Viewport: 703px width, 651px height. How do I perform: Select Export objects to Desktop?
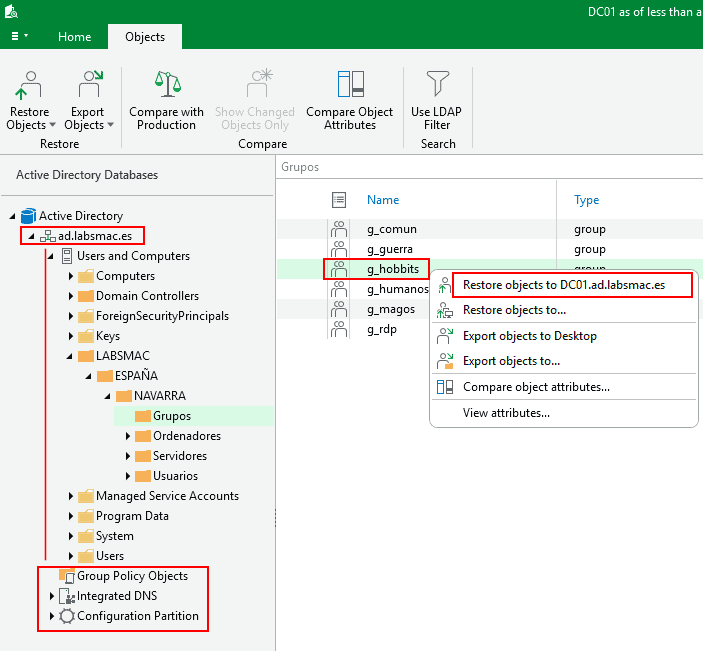click(x=529, y=336)
